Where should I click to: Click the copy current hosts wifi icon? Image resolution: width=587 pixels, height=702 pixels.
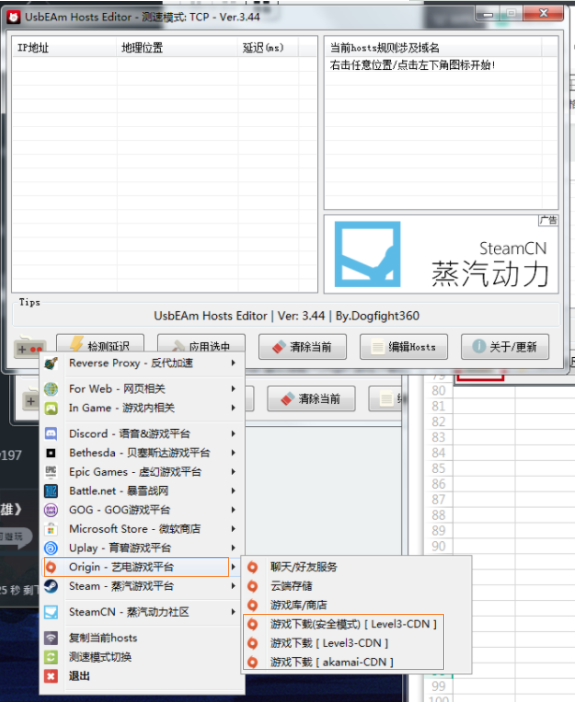click(51, 638)
